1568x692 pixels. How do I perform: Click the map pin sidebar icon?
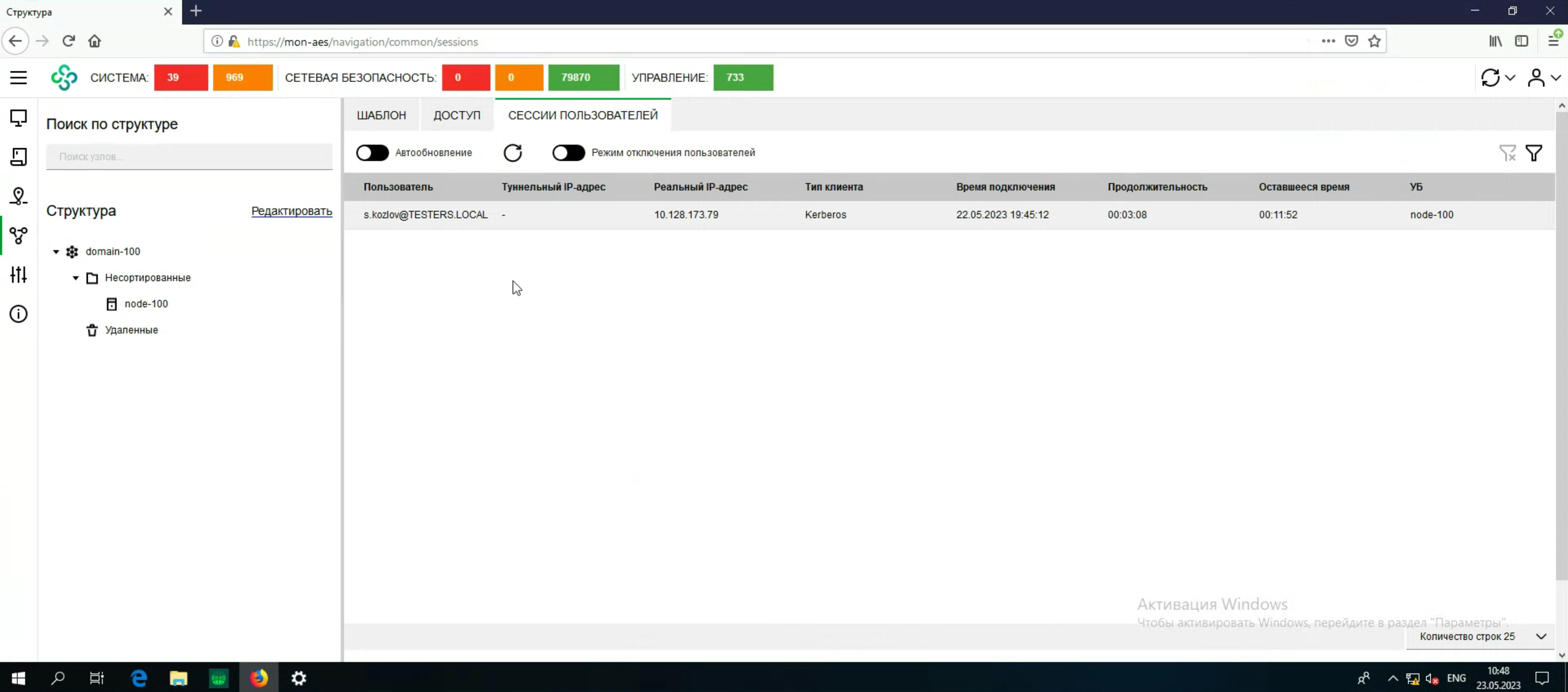[18, 196]
